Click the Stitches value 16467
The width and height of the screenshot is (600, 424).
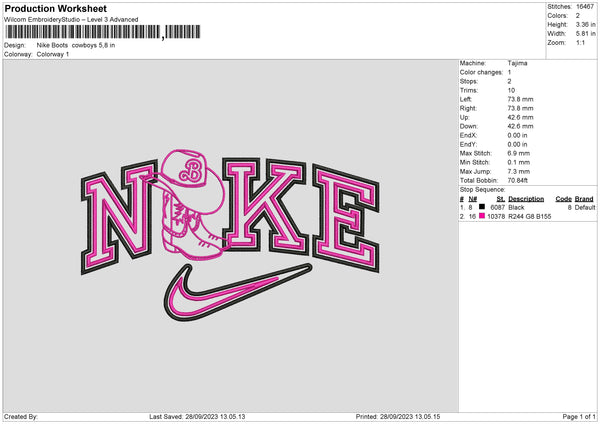tap(584, 7)
